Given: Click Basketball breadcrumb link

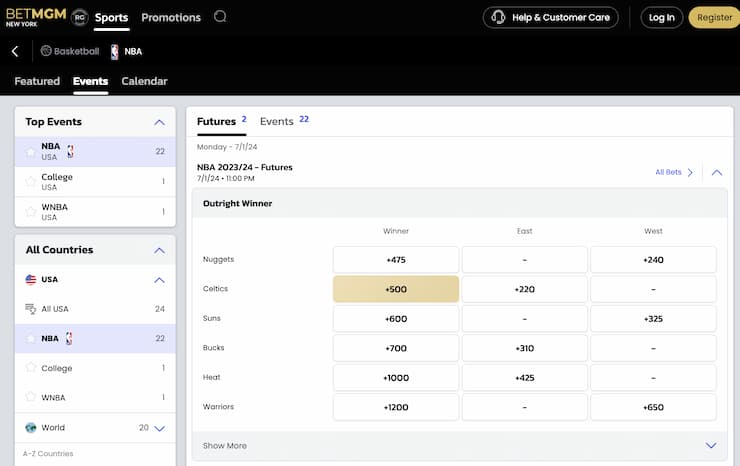Looking at the screenshot, I should point(76,51).
